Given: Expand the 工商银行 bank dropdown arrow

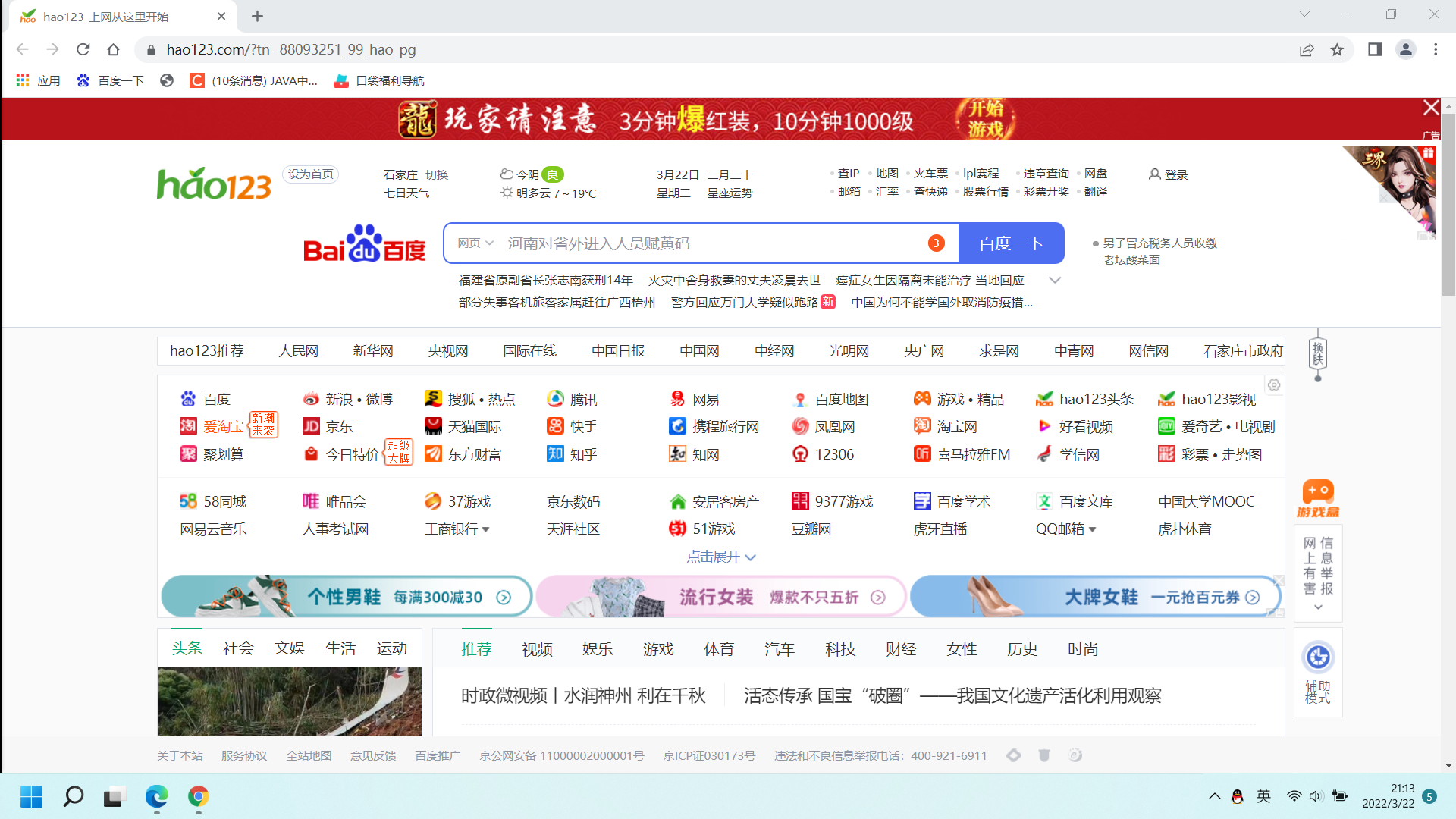Looking at the screenshot, I should coord(485,530).
